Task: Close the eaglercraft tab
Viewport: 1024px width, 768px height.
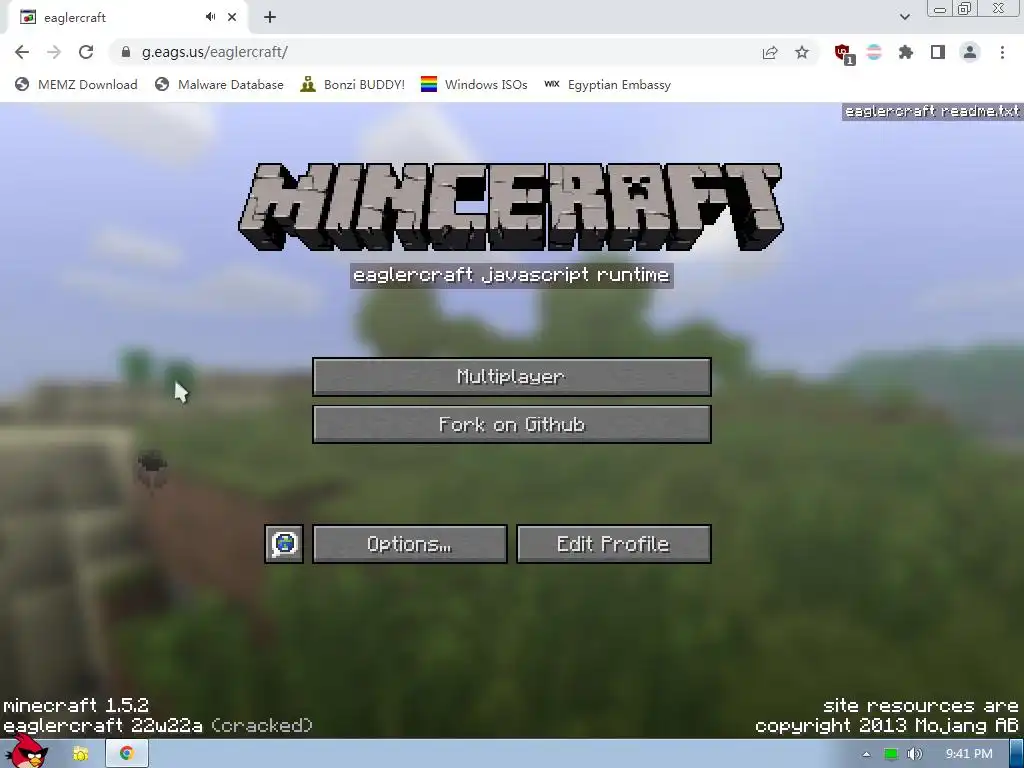Action: click(x=232, y=17)
